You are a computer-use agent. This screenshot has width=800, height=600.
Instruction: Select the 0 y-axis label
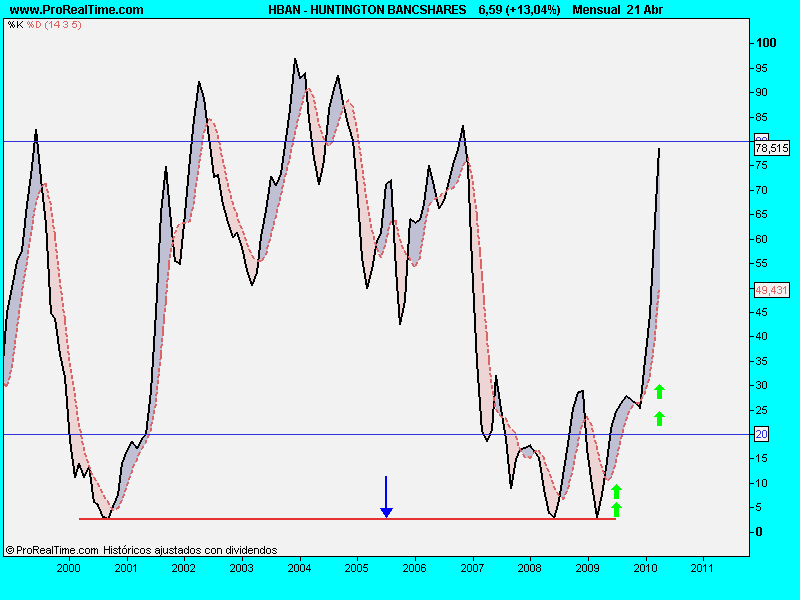[759, 532]
